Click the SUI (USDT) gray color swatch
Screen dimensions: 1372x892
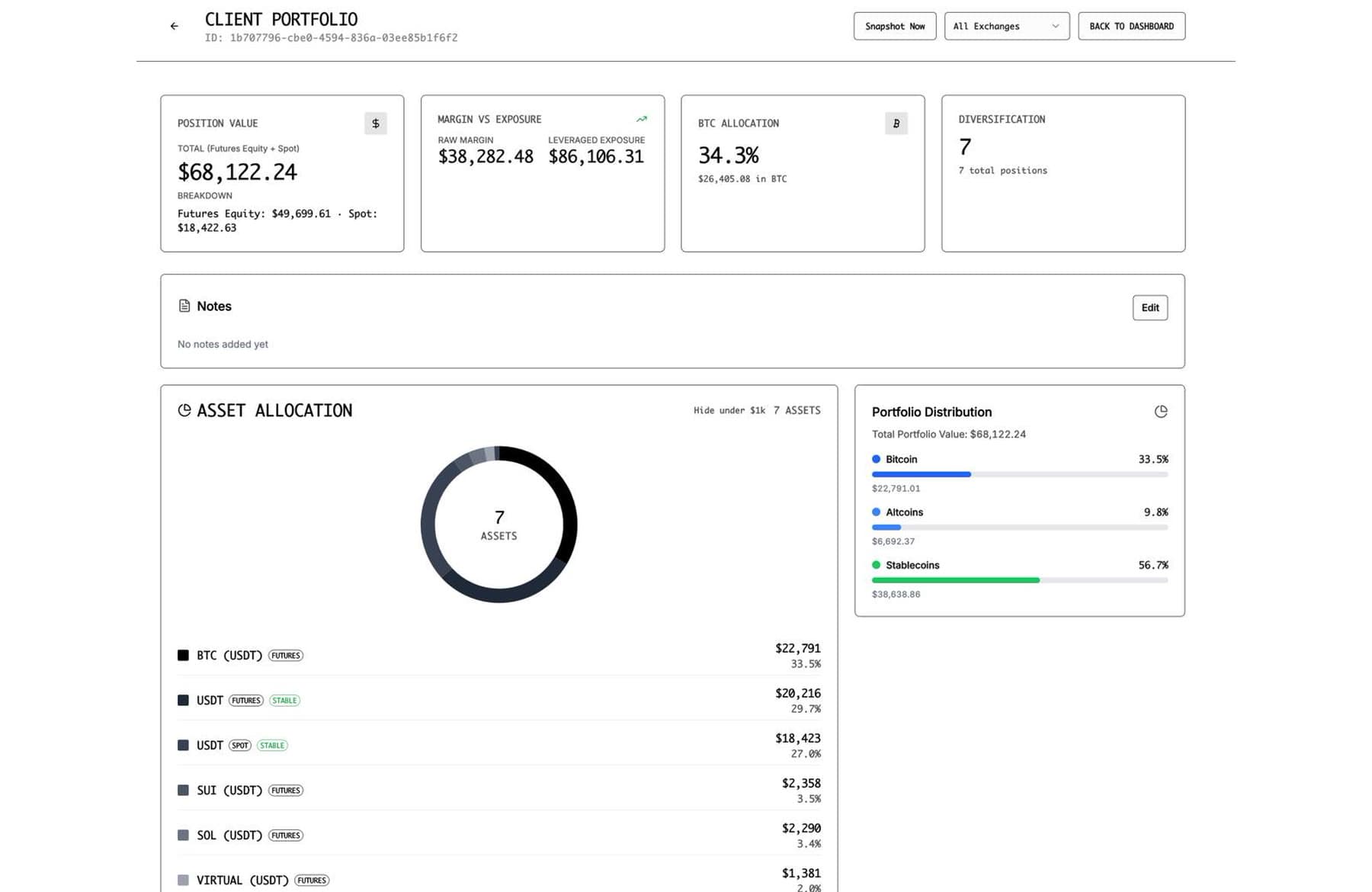(x=183, y=791)
